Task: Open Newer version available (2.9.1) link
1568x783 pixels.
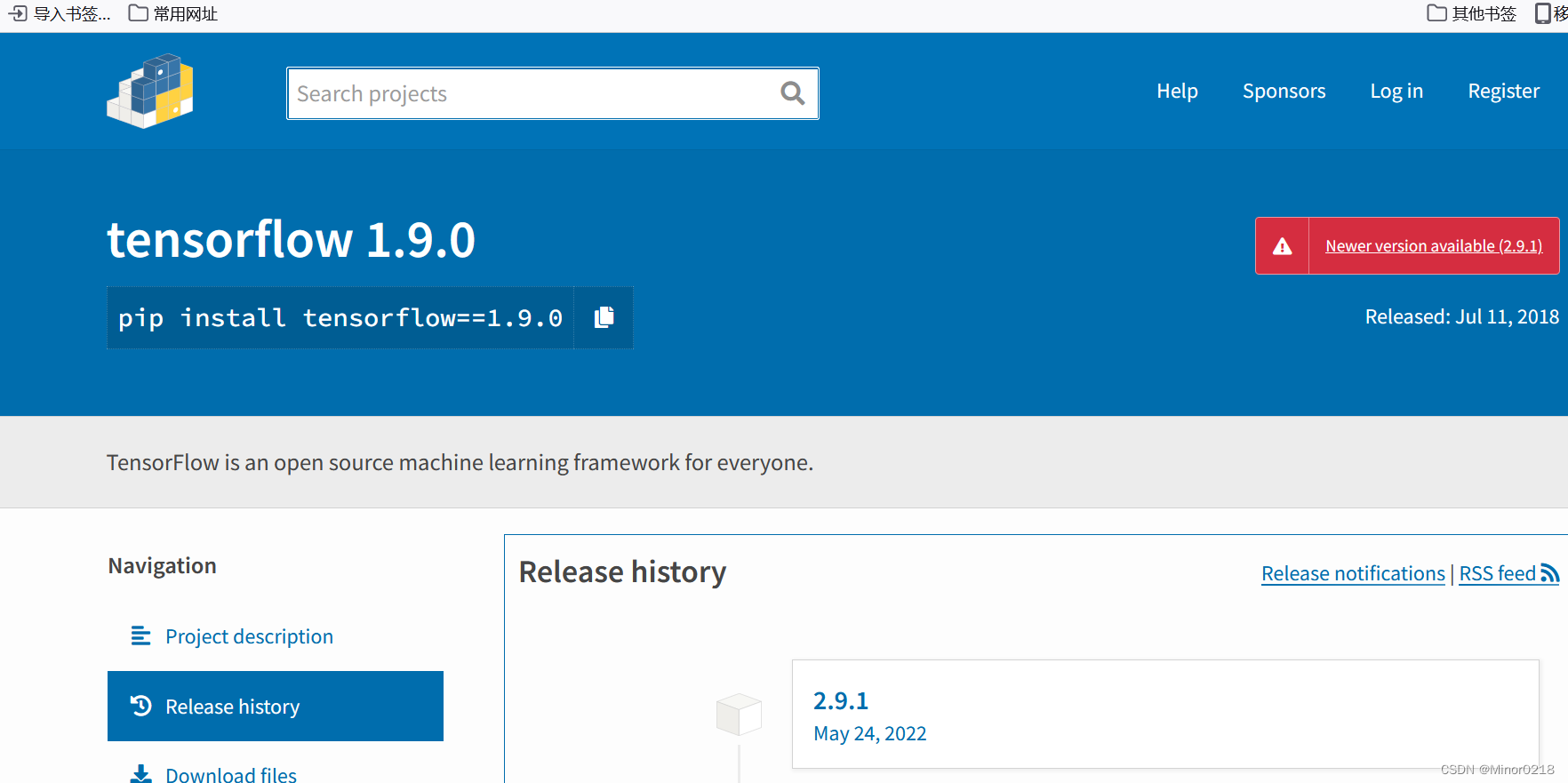Action: 1434,246
